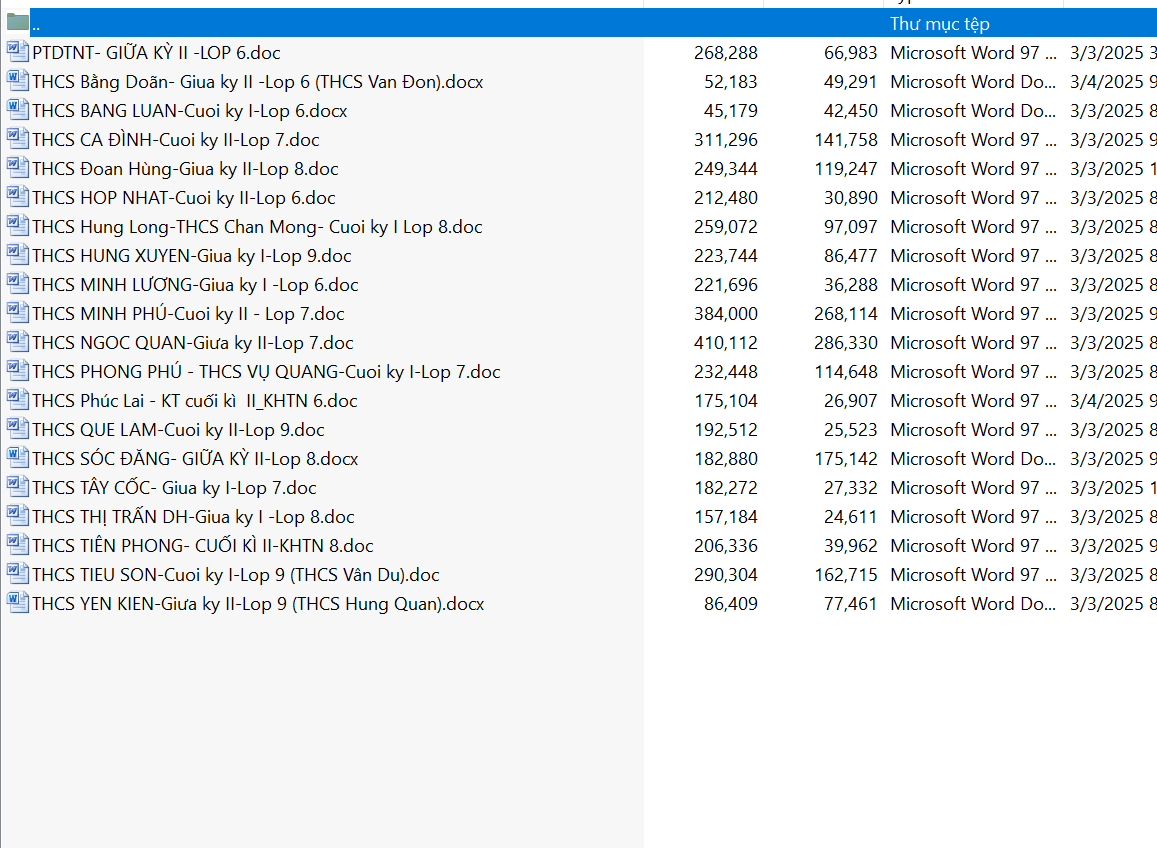Select THCS Hung Long-THCS Chan Mong file
Image resolution: width=1157 pixels, height=848 pixels.
(x=257, y=227)
